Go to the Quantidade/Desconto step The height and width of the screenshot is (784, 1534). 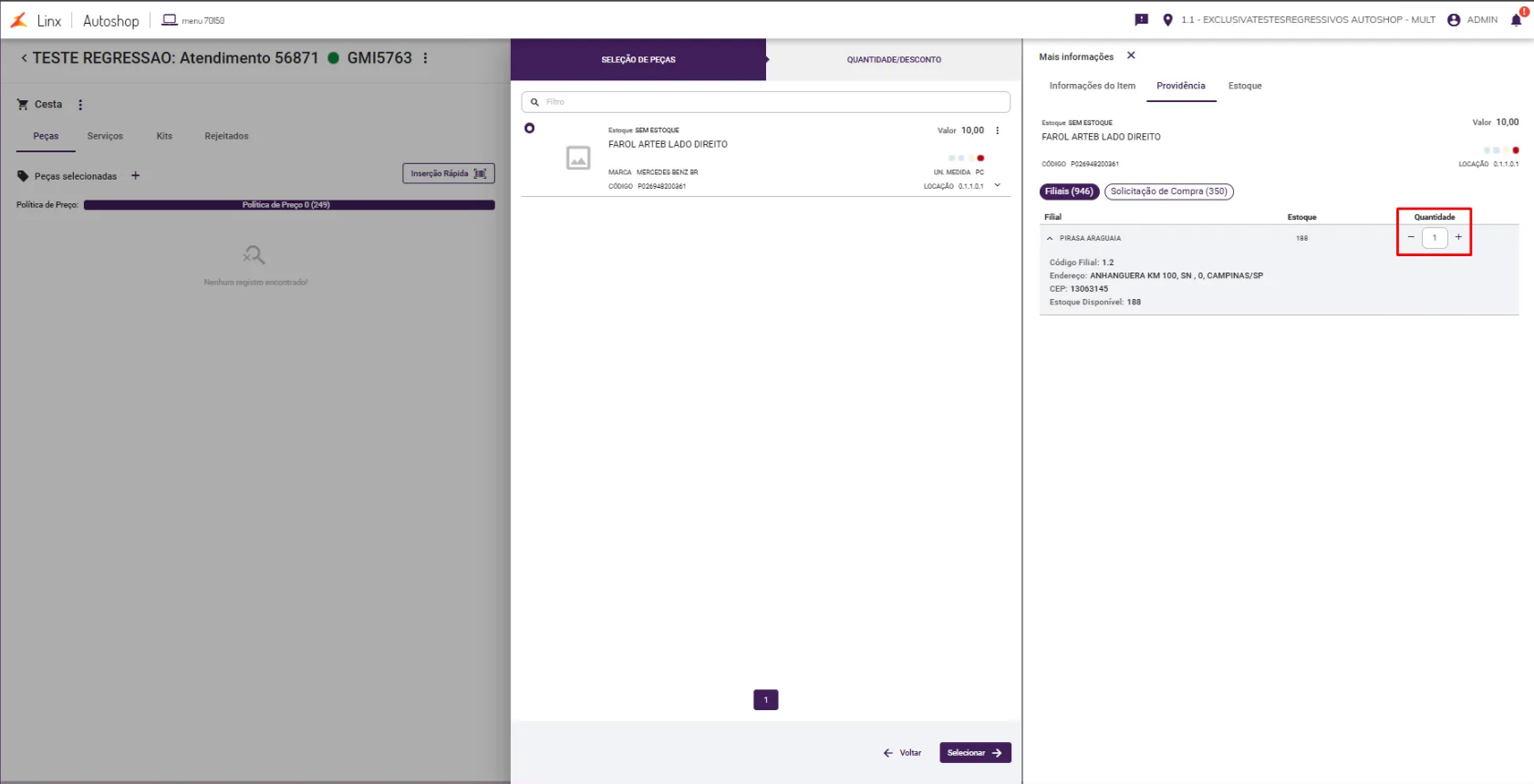(x=894, y=59)
